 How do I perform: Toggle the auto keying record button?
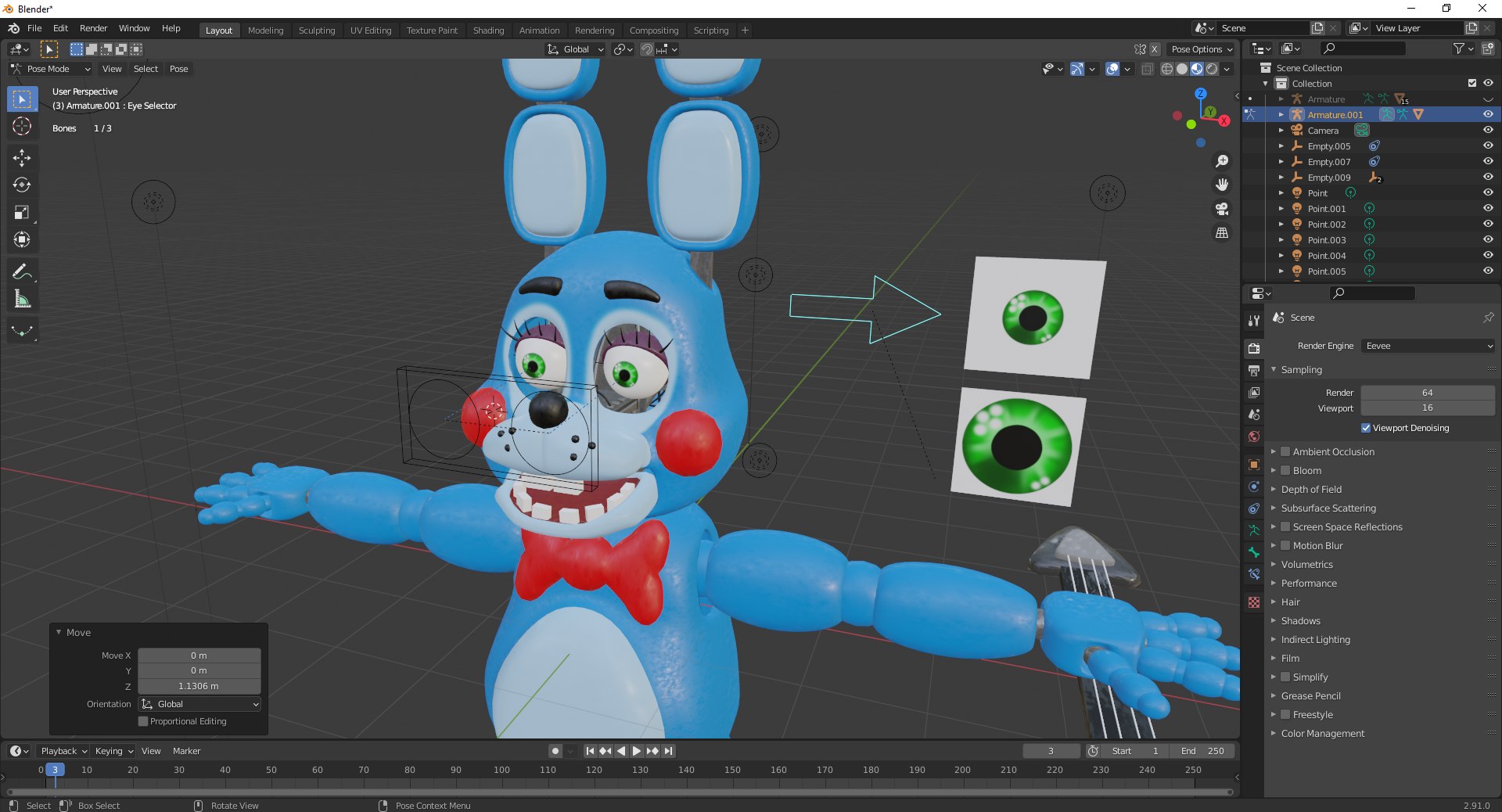pos(555,751)
